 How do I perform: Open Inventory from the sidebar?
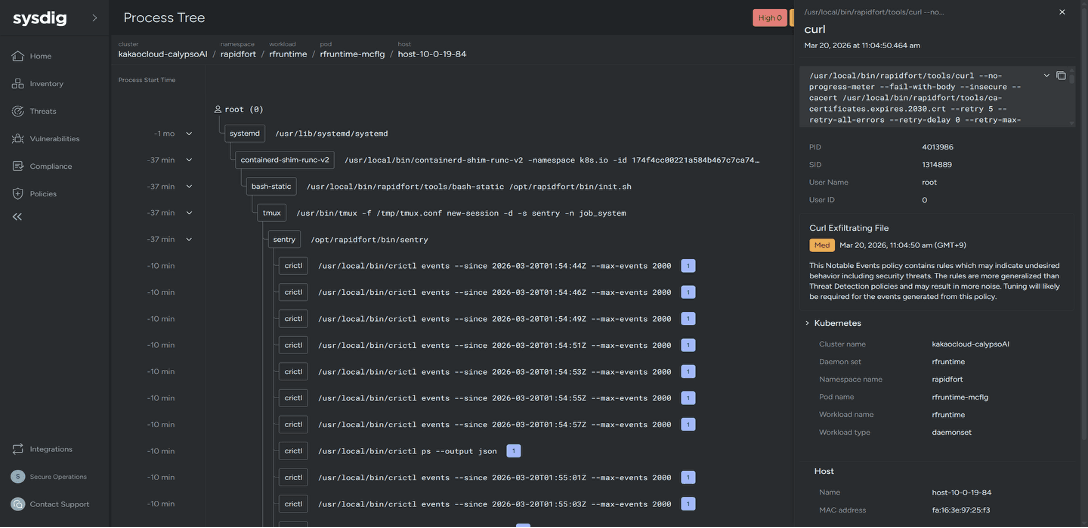[x=46, y=84]
